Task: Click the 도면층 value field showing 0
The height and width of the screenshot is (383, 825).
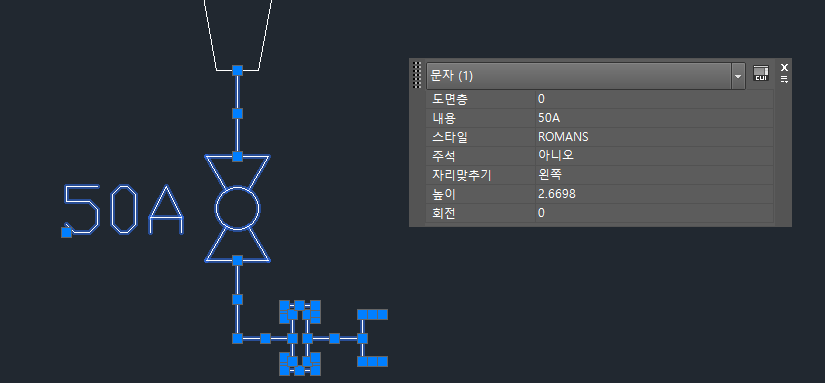Action: (654, 99)
